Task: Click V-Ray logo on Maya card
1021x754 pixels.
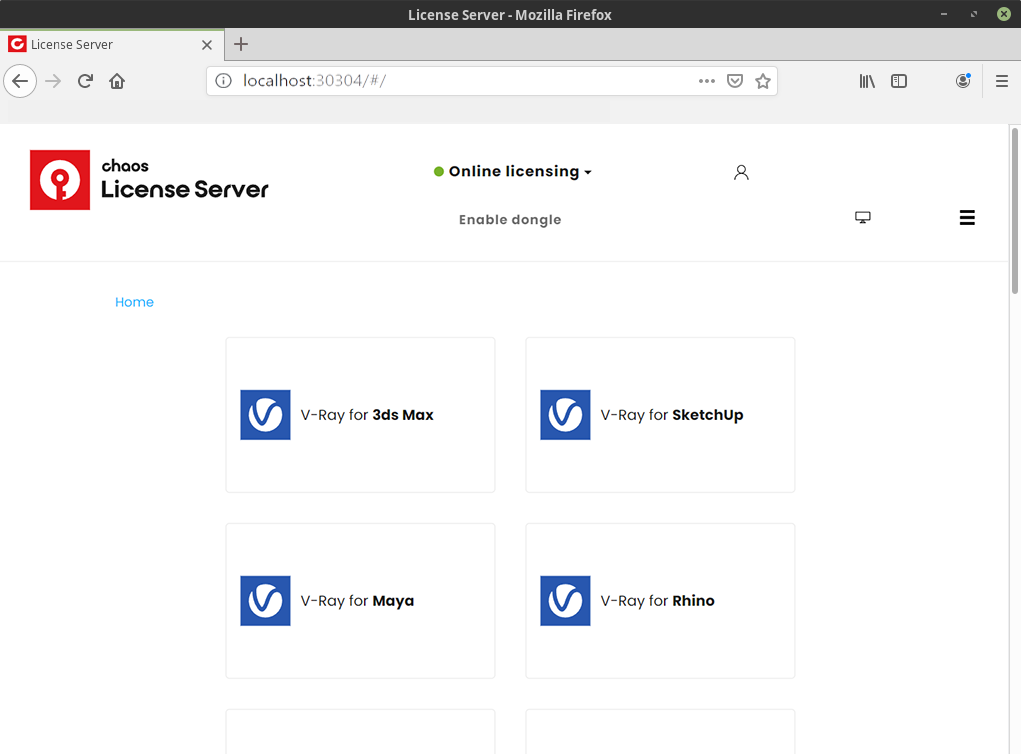Action: click(265, 600)
